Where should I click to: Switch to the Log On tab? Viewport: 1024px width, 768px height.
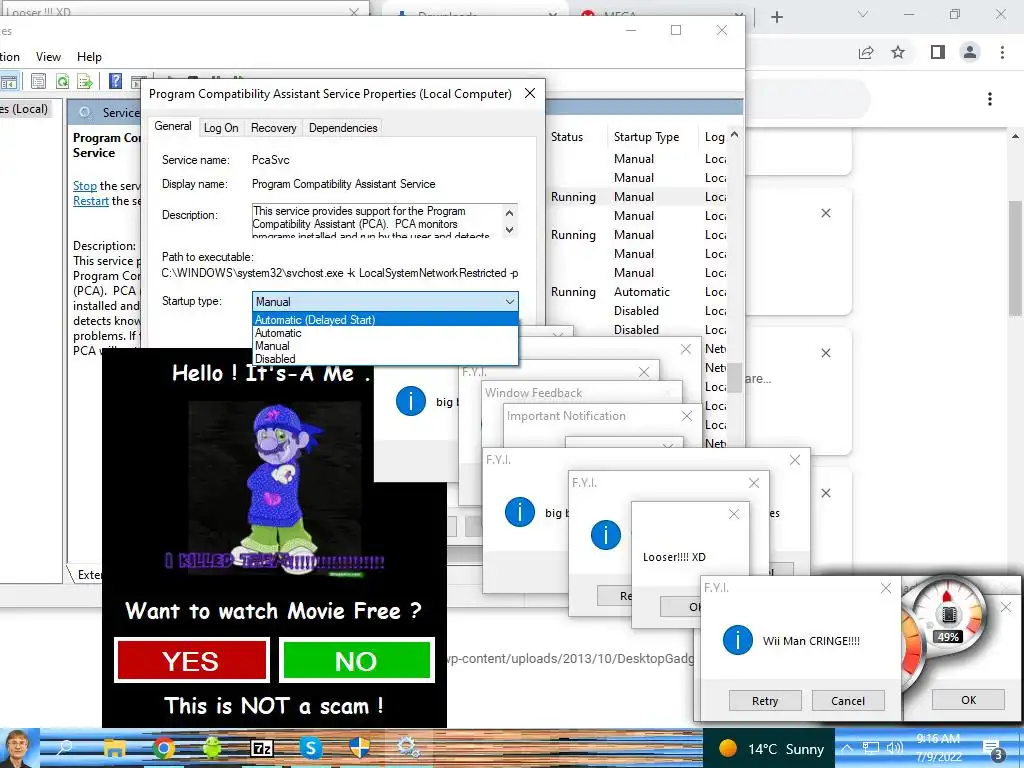221,128
